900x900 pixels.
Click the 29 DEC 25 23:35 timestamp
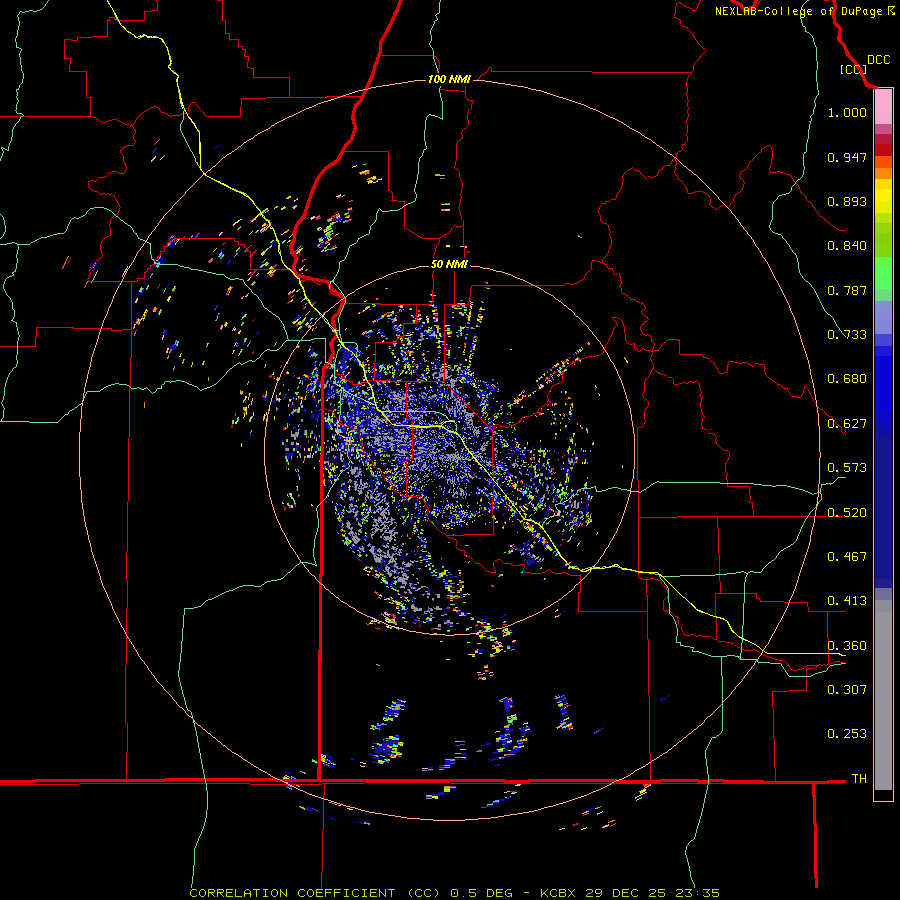(653, 893)
